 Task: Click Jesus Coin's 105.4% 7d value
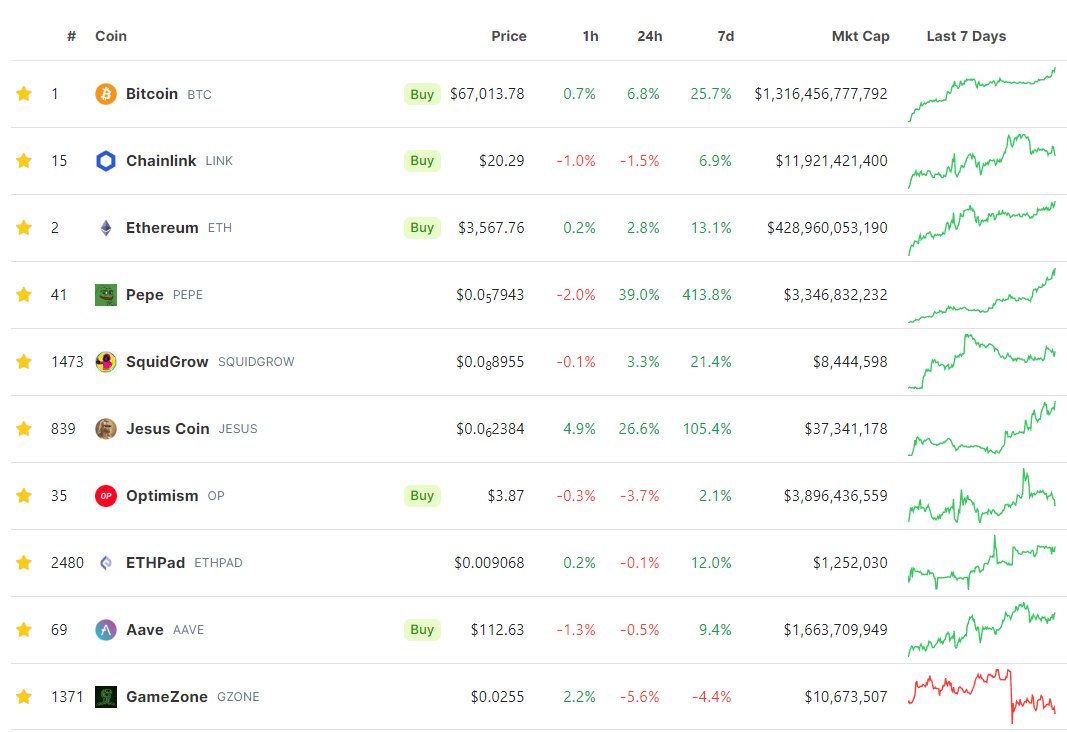pos(707,429)
